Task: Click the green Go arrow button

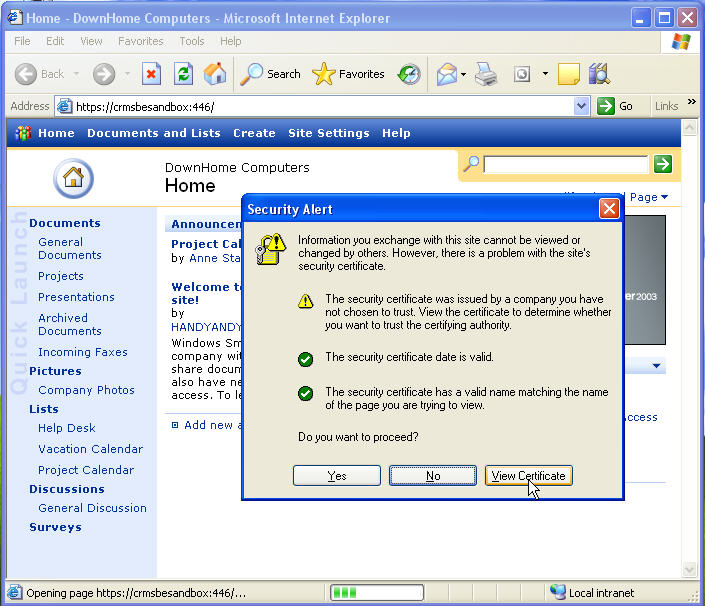Action: pyautogui.click(x=606, y=106)
